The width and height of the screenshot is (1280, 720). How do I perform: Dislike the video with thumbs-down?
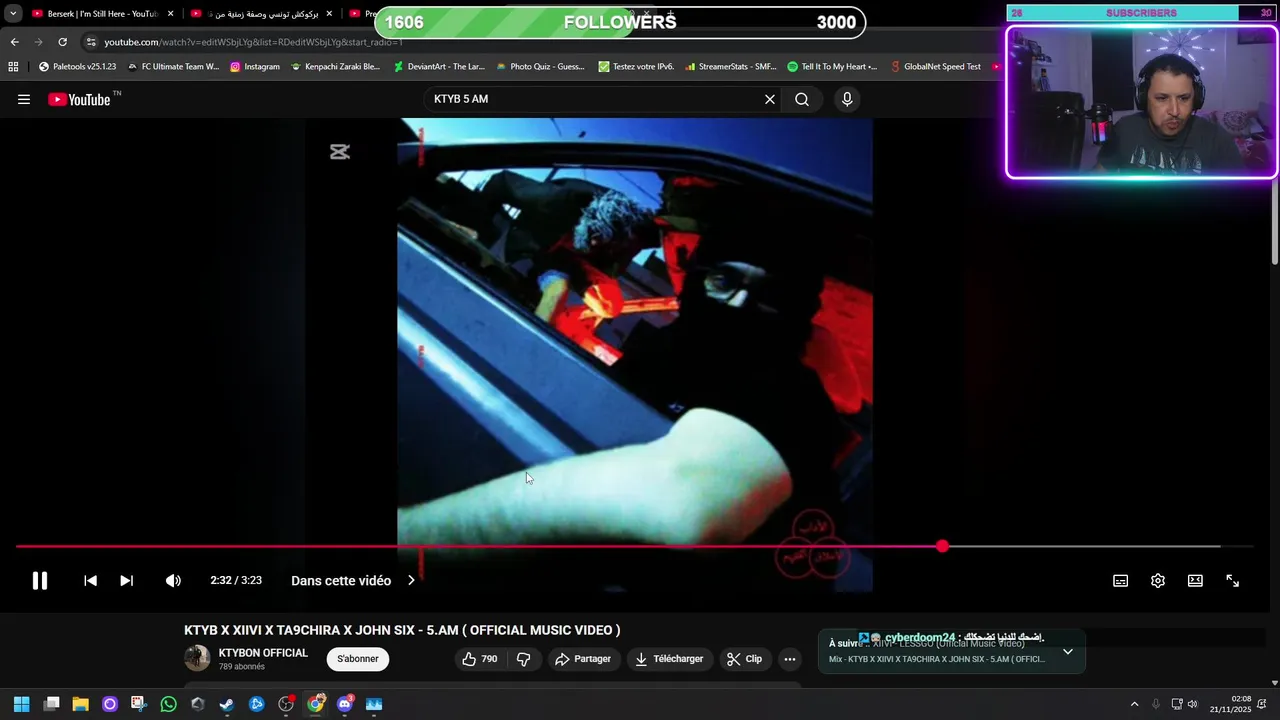tap(523, 659)
